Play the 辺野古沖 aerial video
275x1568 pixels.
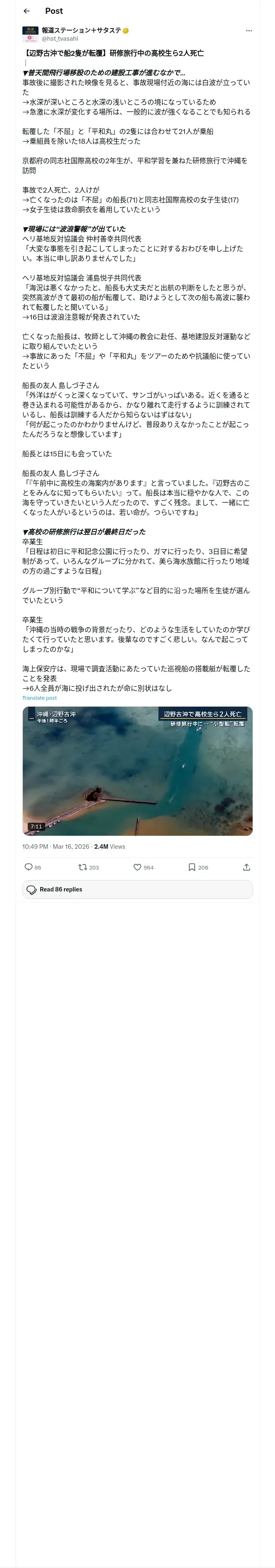[137, 771]
